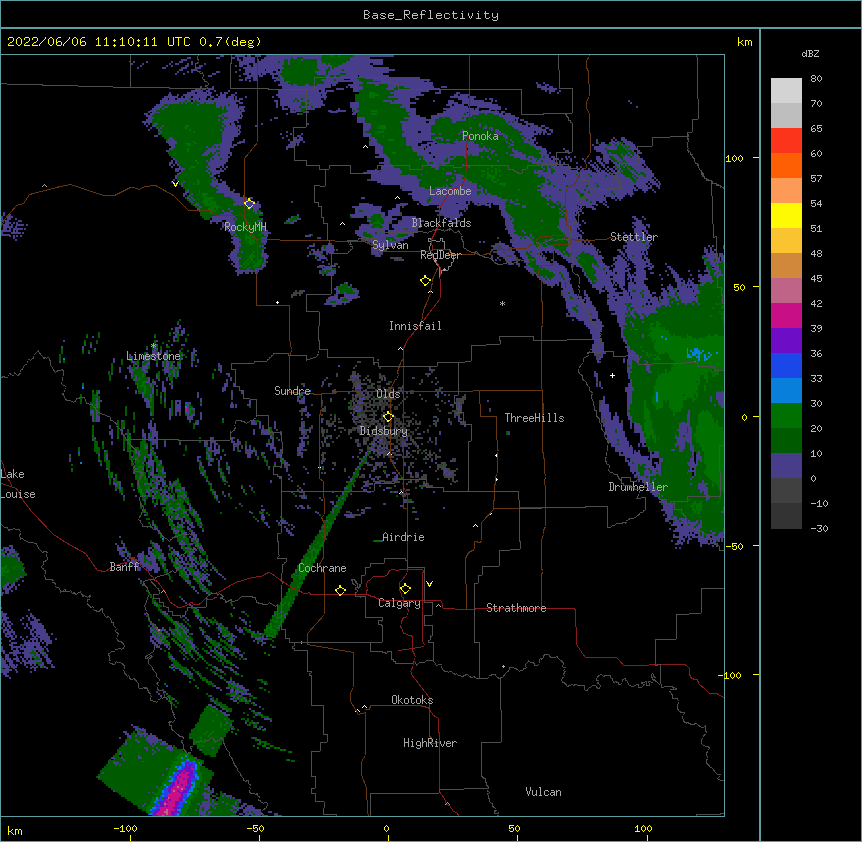Pick the light blue 33 dBZ legend swatch
This screenshot has width=862, height=842.
pos(786,391)
